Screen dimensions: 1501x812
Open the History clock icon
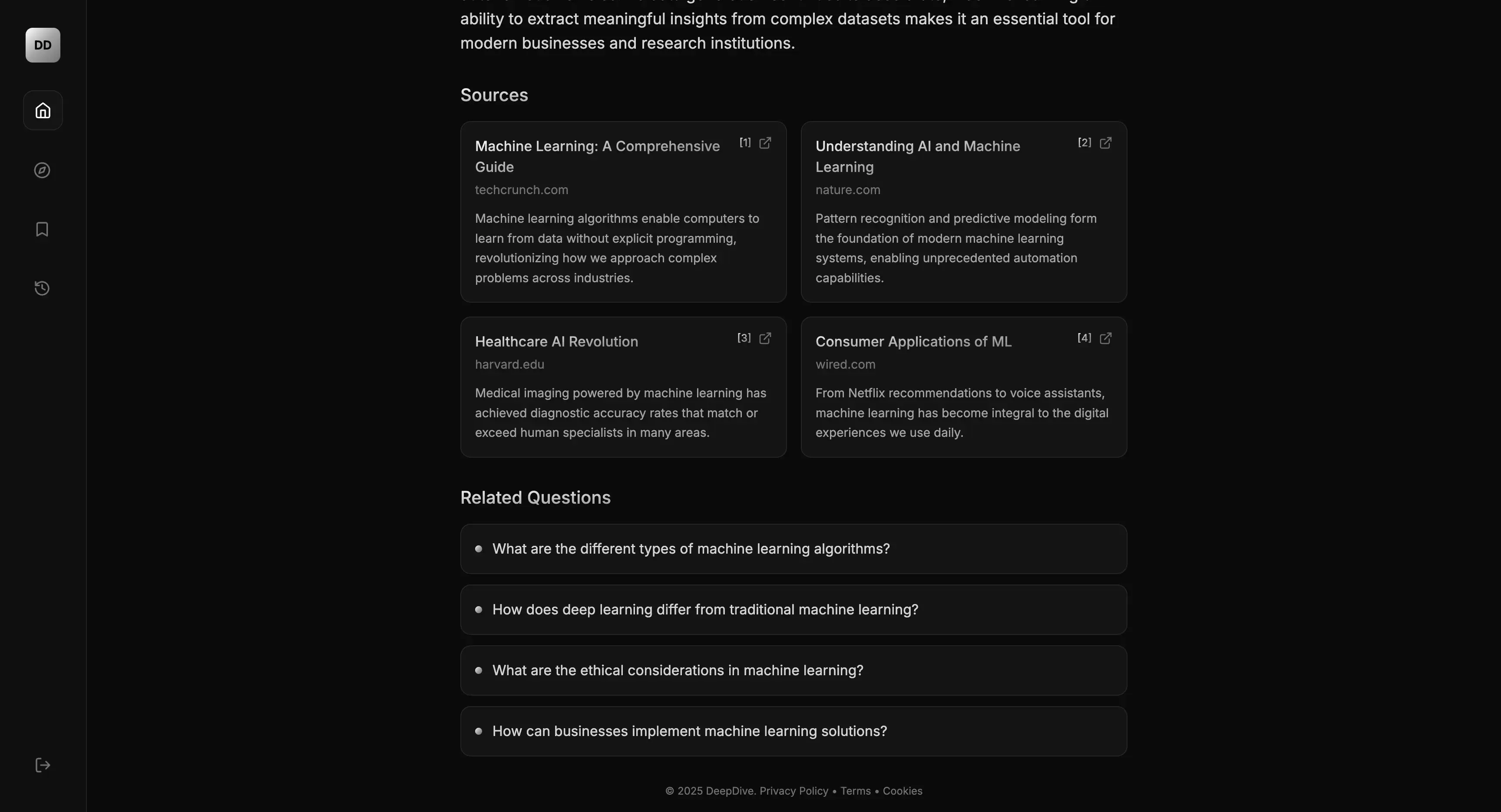click(x=42, y=288)
